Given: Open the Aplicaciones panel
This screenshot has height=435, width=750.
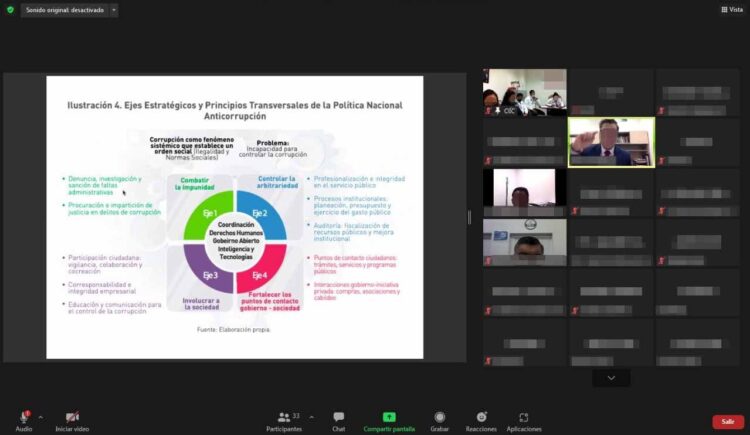Looking at the screenshot, I should [524, 417].
